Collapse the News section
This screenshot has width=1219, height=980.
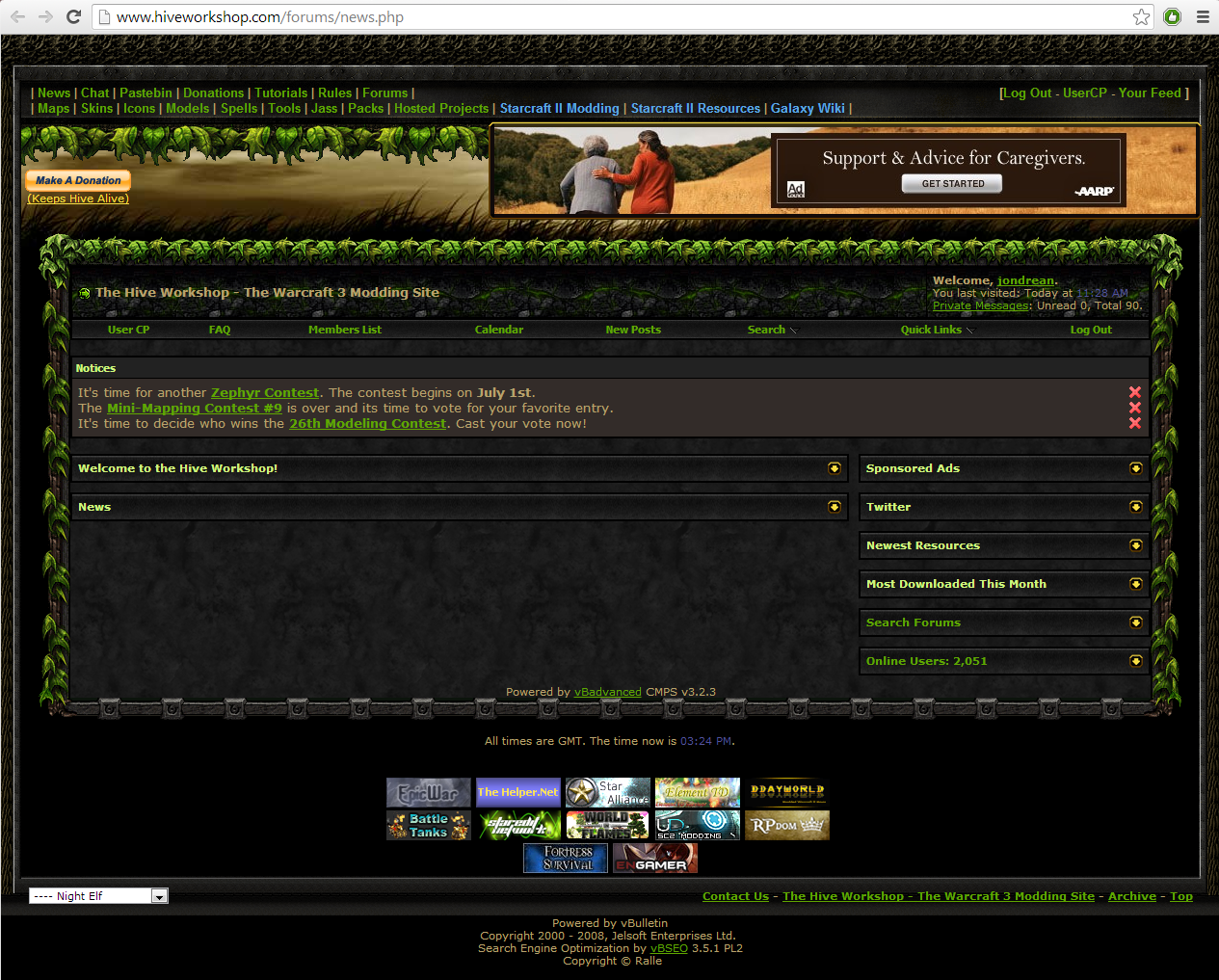click(835, 507)
